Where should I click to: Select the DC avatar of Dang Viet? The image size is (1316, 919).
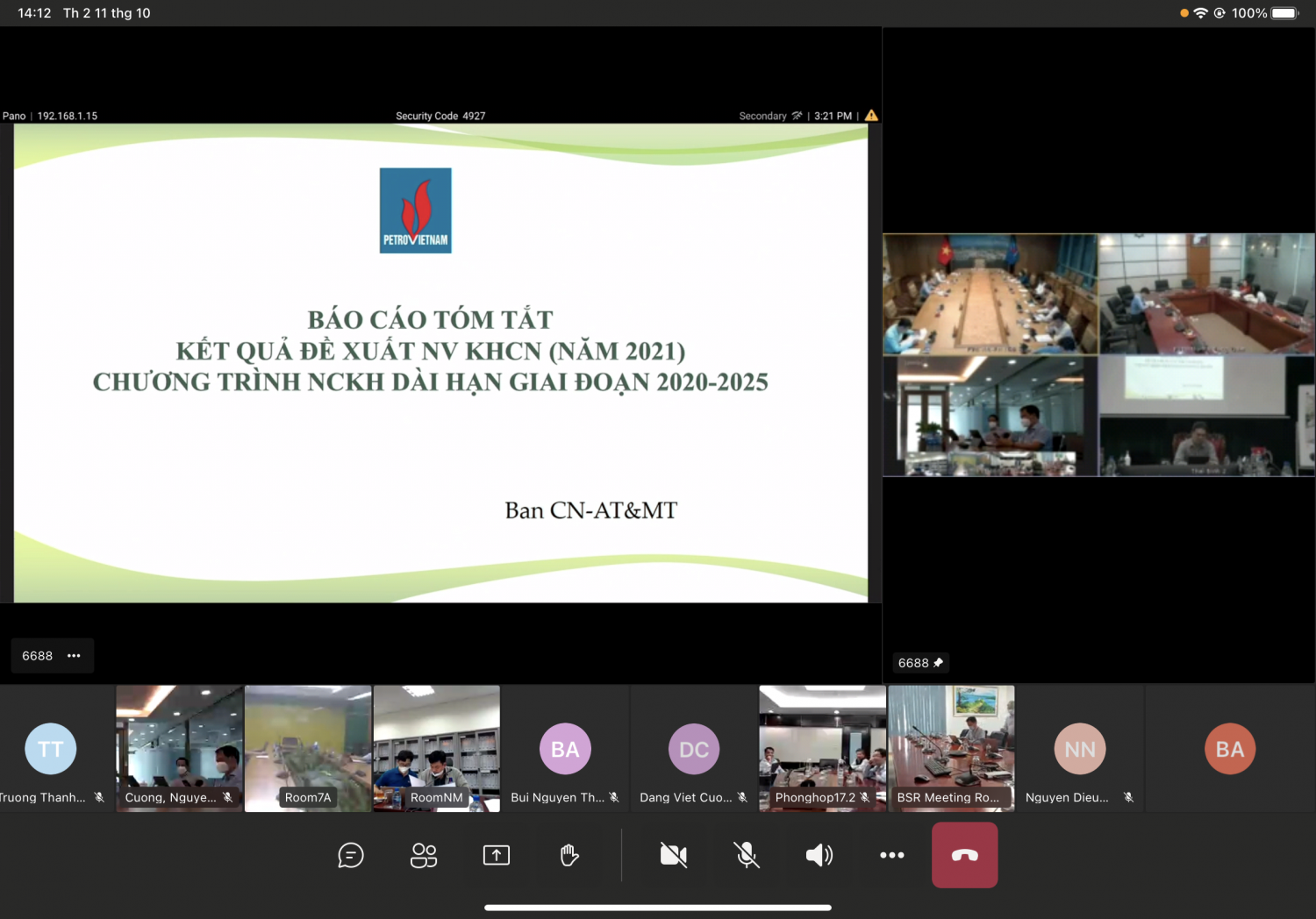694,749
